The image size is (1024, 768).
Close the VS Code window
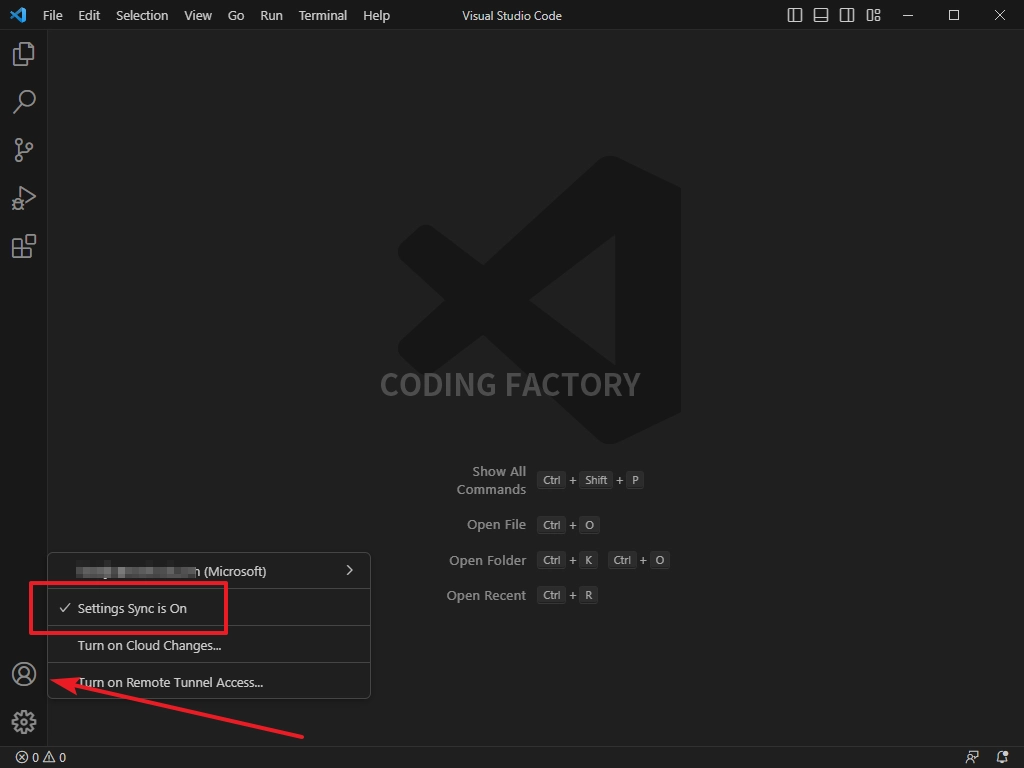tap(1000, 15)
